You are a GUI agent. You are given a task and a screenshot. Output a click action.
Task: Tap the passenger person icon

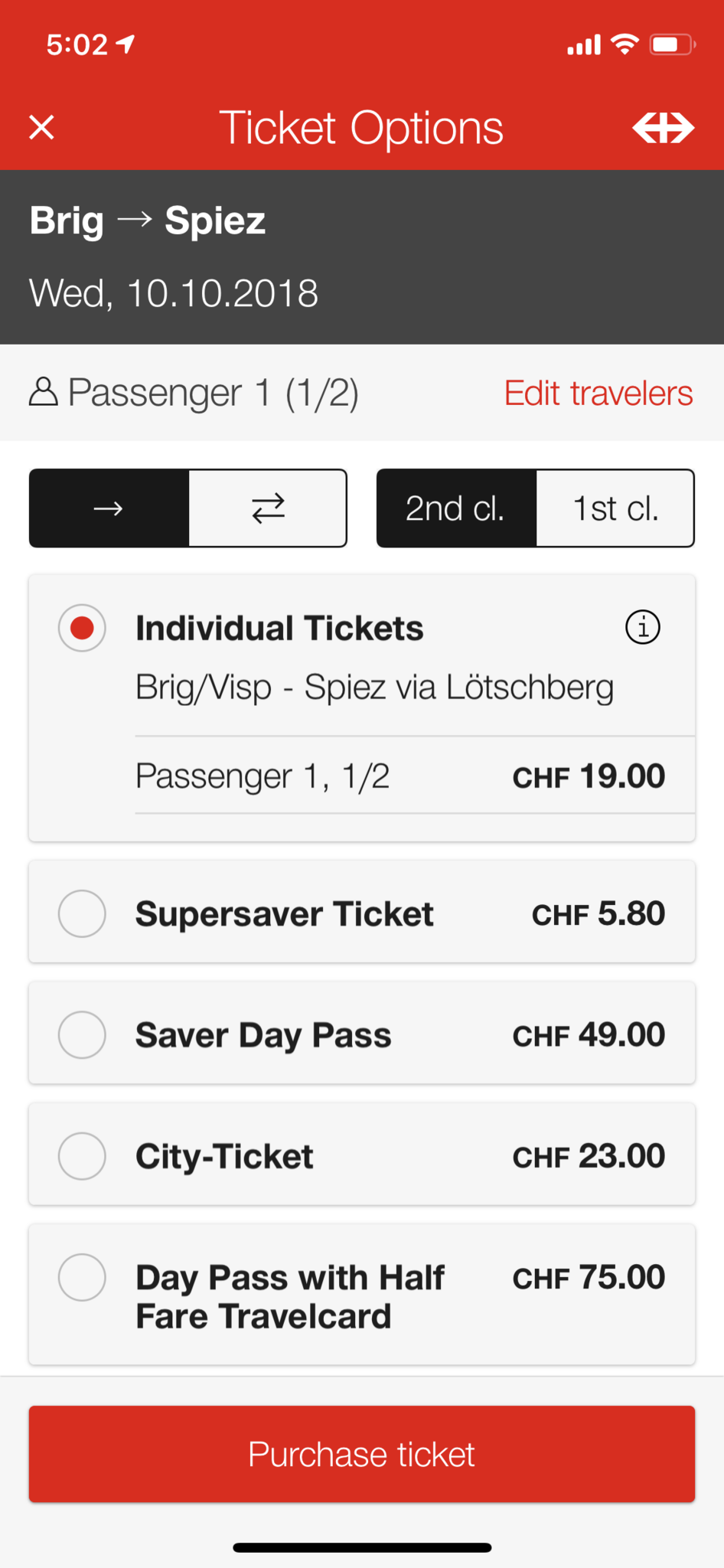pyautogui.click(x=44, y=392)
